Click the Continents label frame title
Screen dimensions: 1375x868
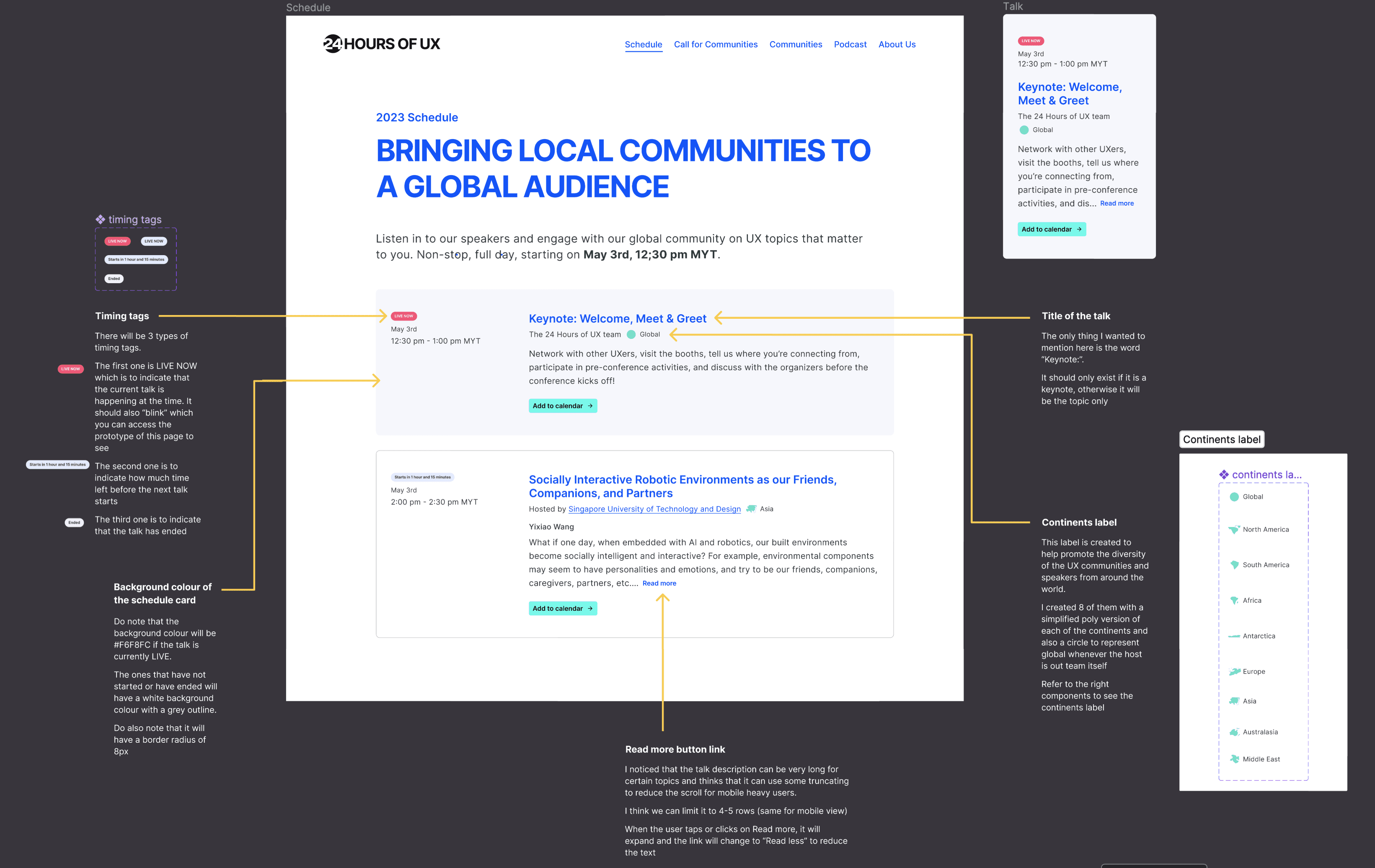pos(1221,439)
